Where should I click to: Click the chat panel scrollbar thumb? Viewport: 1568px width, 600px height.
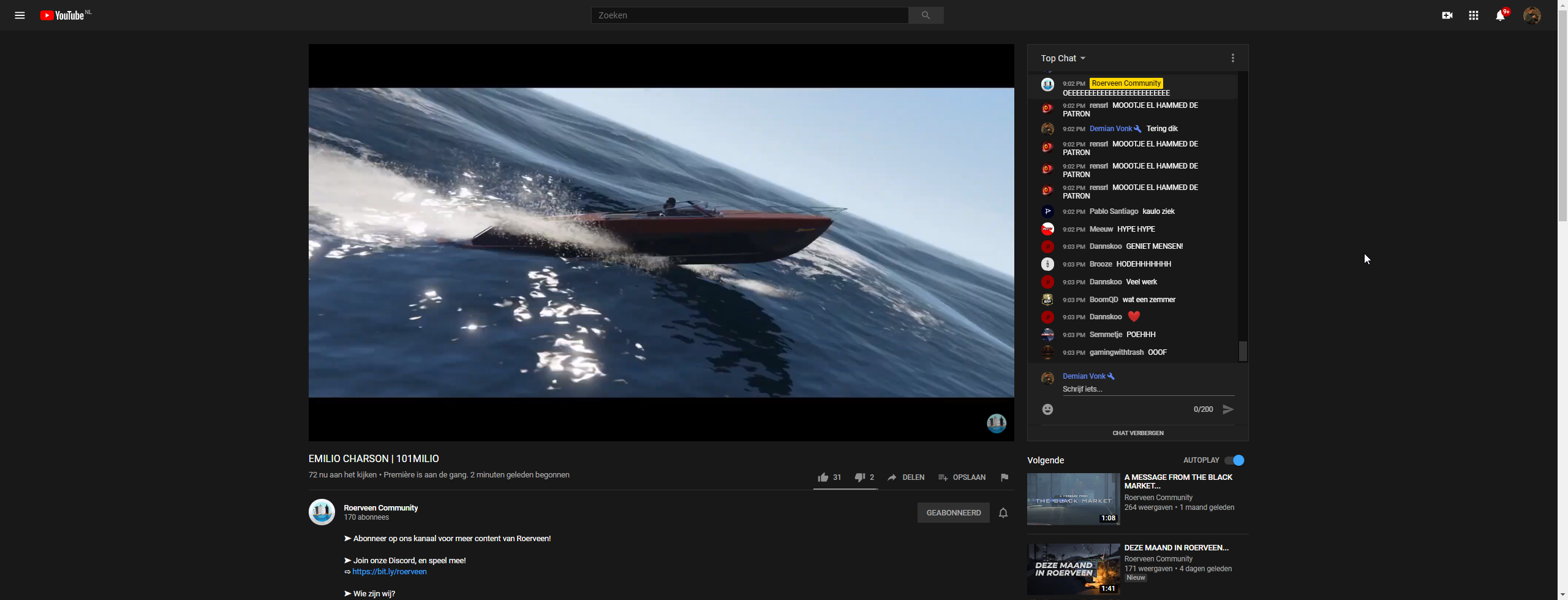coord(1243,351)
